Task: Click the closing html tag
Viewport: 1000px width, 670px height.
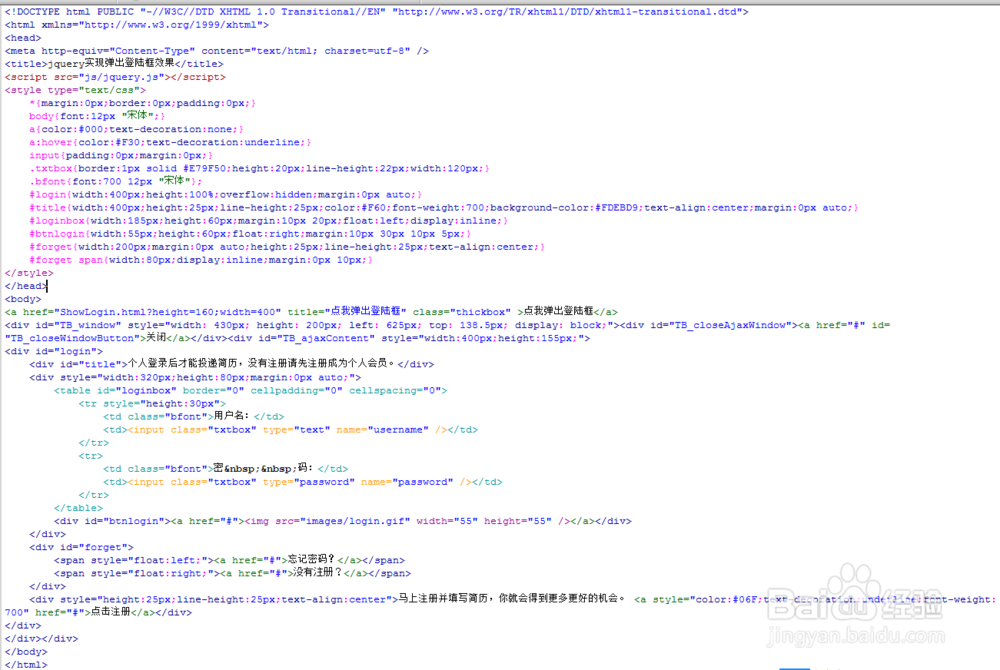Action: (x=26, y=664)
